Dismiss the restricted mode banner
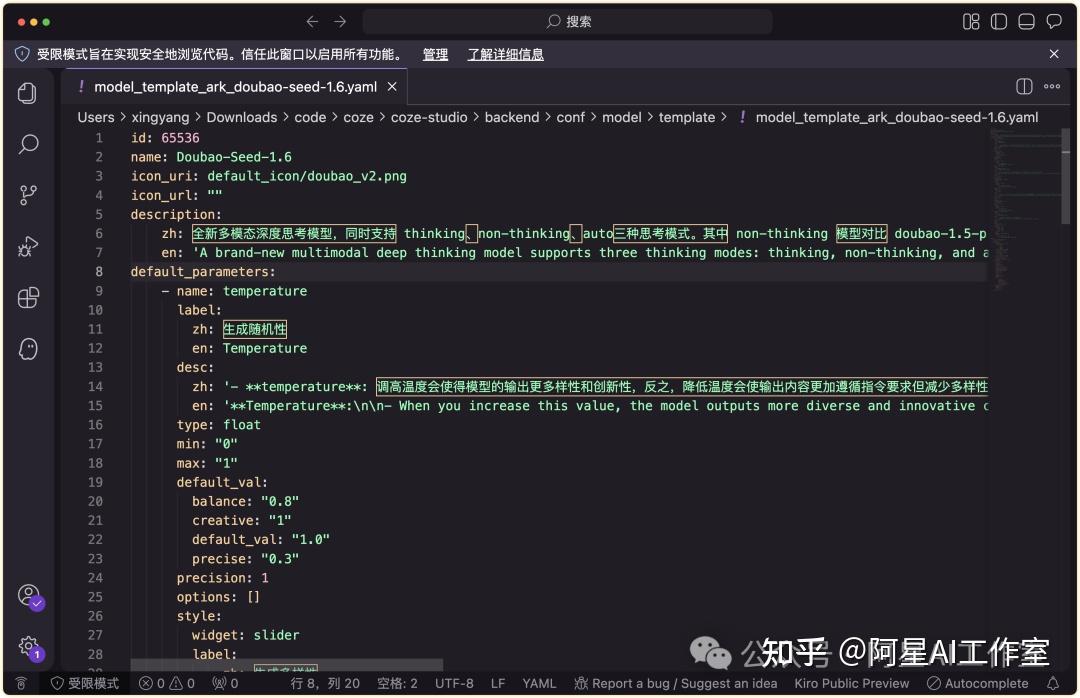Screen dimensions: 1080x698 (x=1054, y=54)
